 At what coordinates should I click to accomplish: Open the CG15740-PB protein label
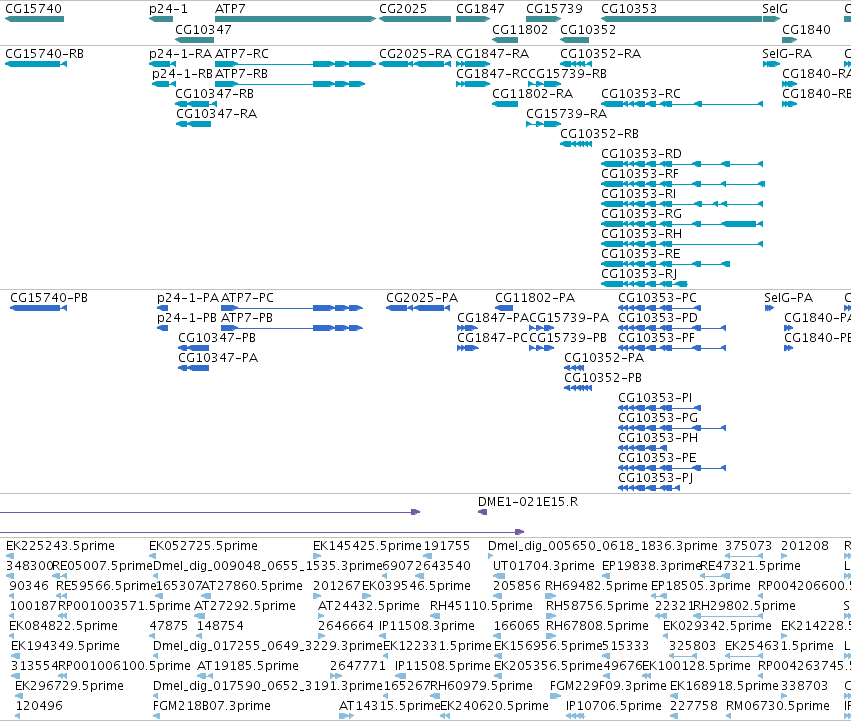49,298
